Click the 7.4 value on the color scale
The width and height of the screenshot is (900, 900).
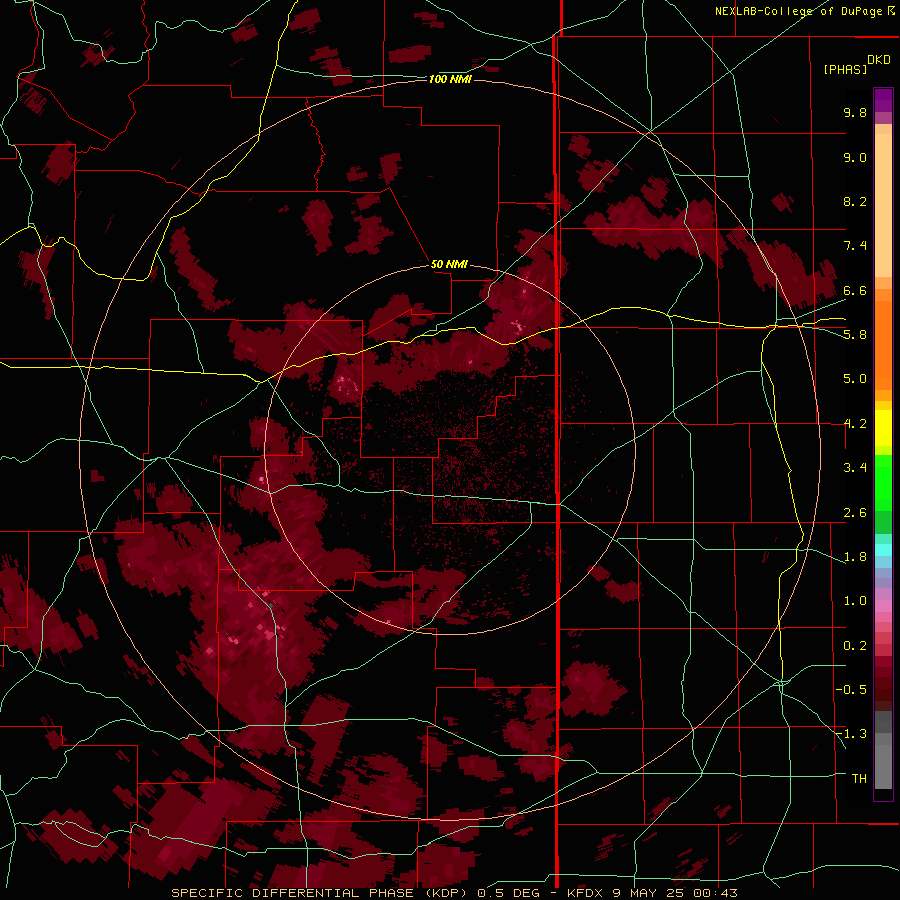click(x=855, y=246)
